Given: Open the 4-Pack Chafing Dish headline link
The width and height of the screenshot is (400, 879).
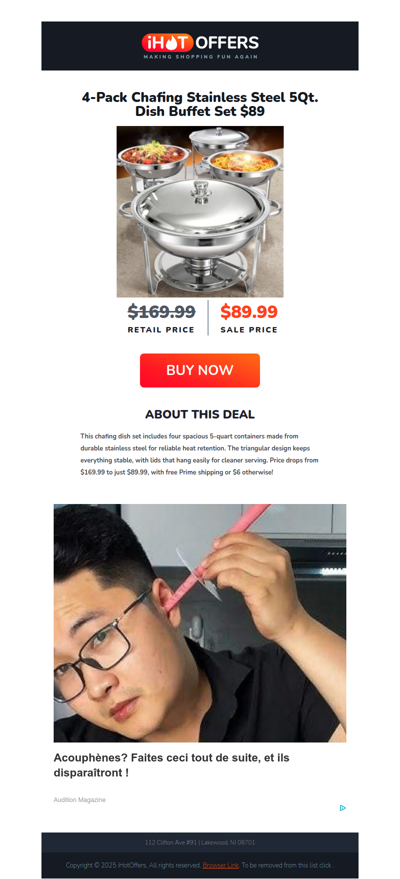Looking at the screenshot, I should pyautogui.click(x=200, y=104).
